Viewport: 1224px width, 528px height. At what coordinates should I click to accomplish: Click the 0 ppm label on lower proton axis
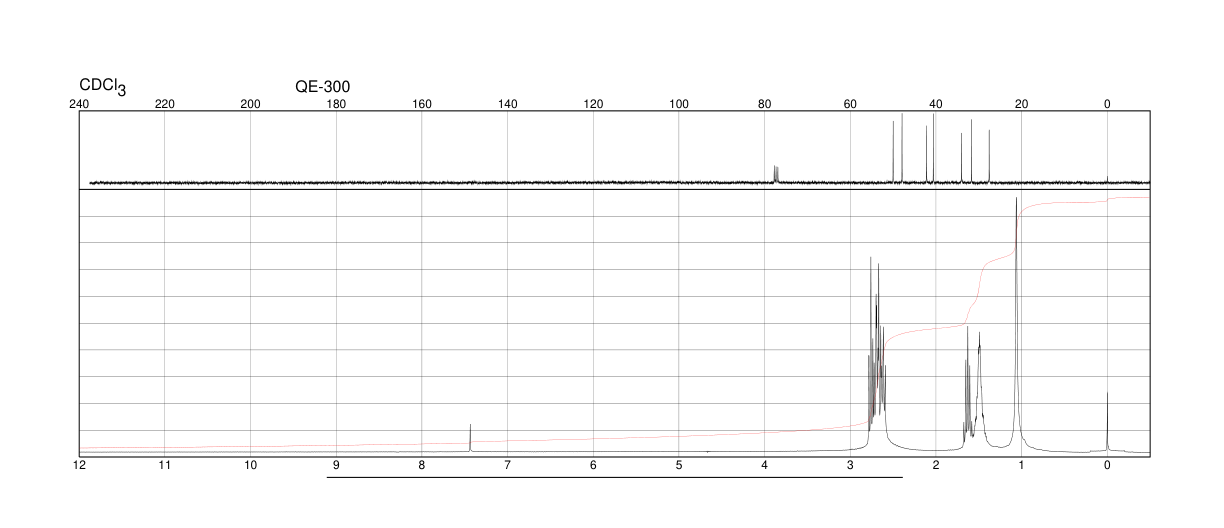click(x=1107, y=465)
